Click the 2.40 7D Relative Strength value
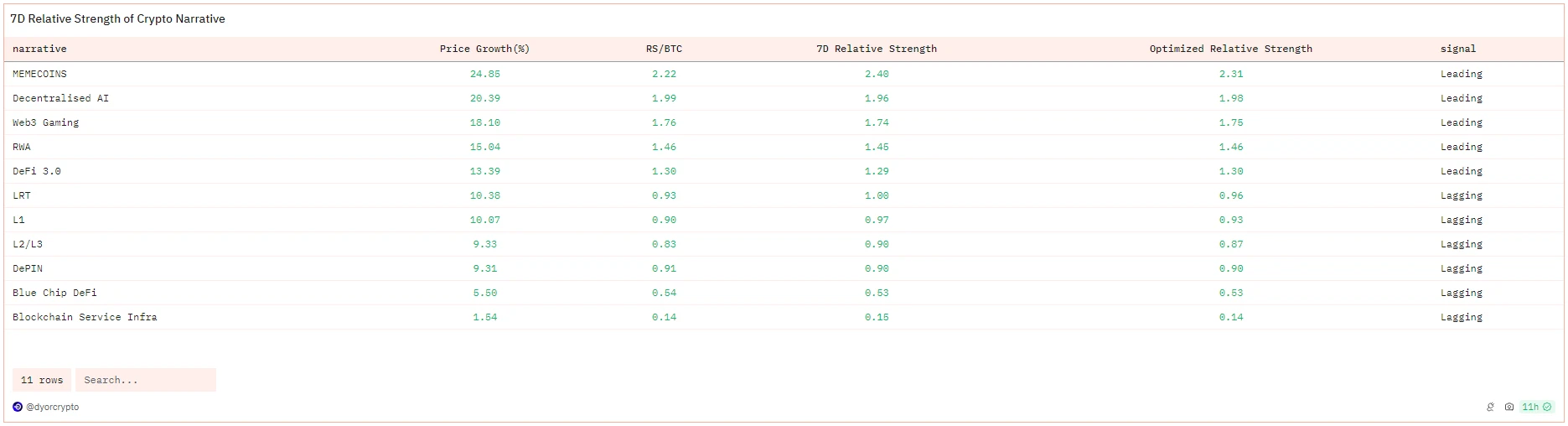Viewport: 1568px width, 426px height. pos(877,74)
